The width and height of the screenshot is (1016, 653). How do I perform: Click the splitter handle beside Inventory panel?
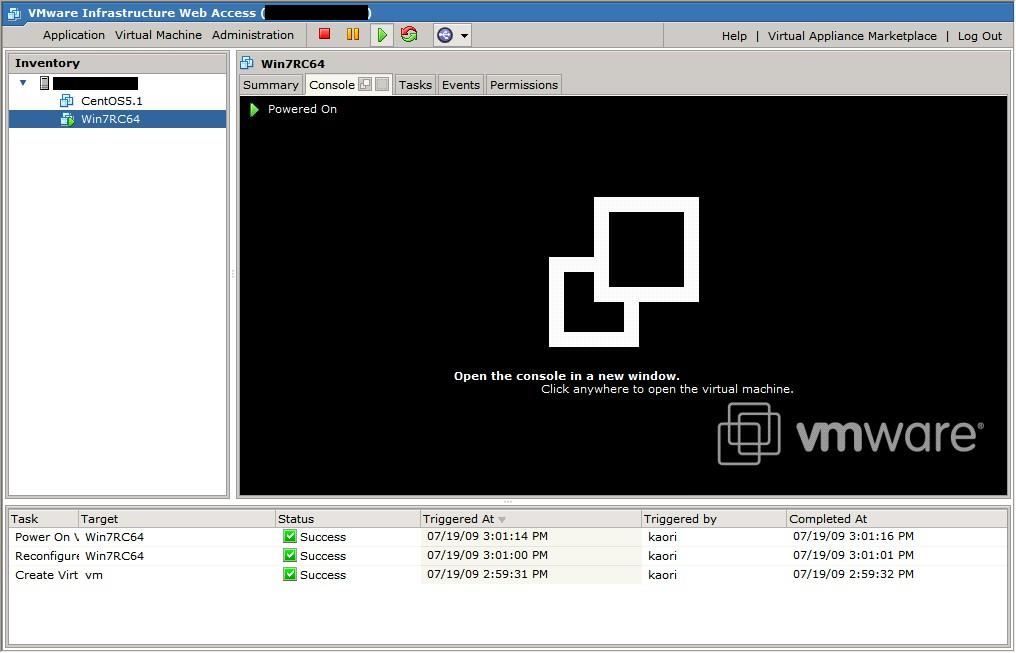point(233,274)
